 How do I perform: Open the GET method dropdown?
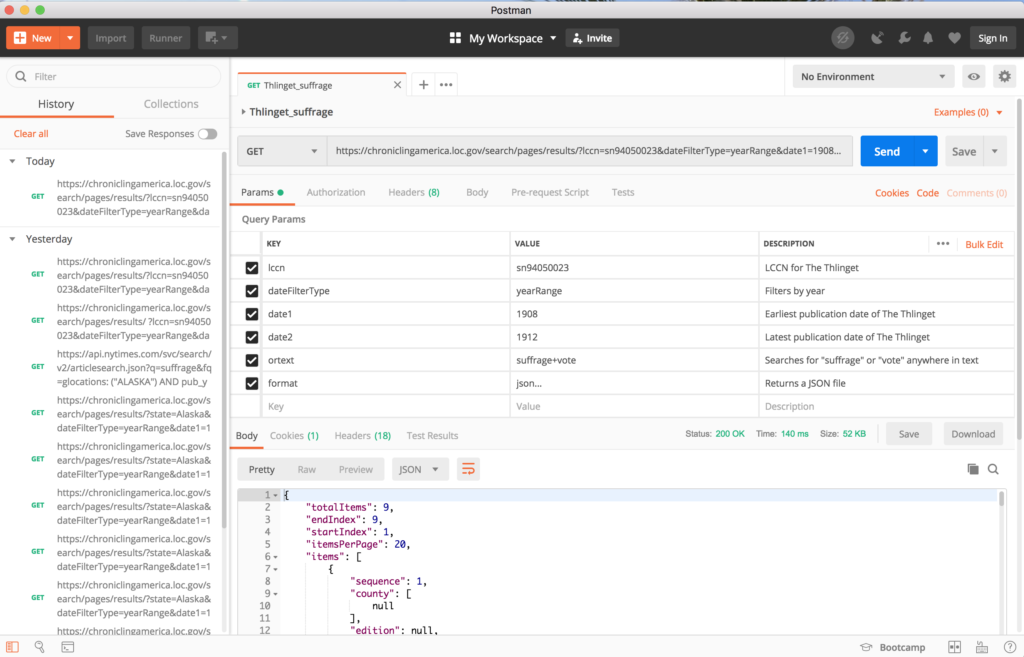click(x=281, y=151)
